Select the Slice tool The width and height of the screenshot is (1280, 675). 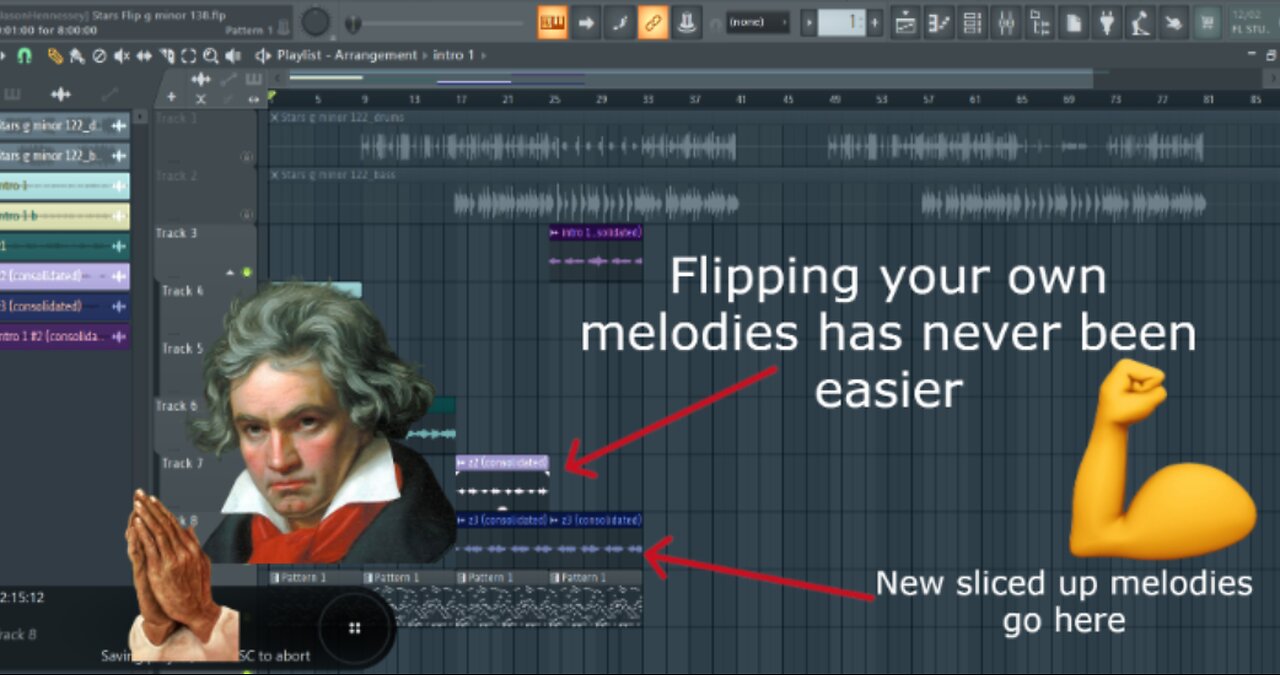pyautogui.click(x=167, y=56)
